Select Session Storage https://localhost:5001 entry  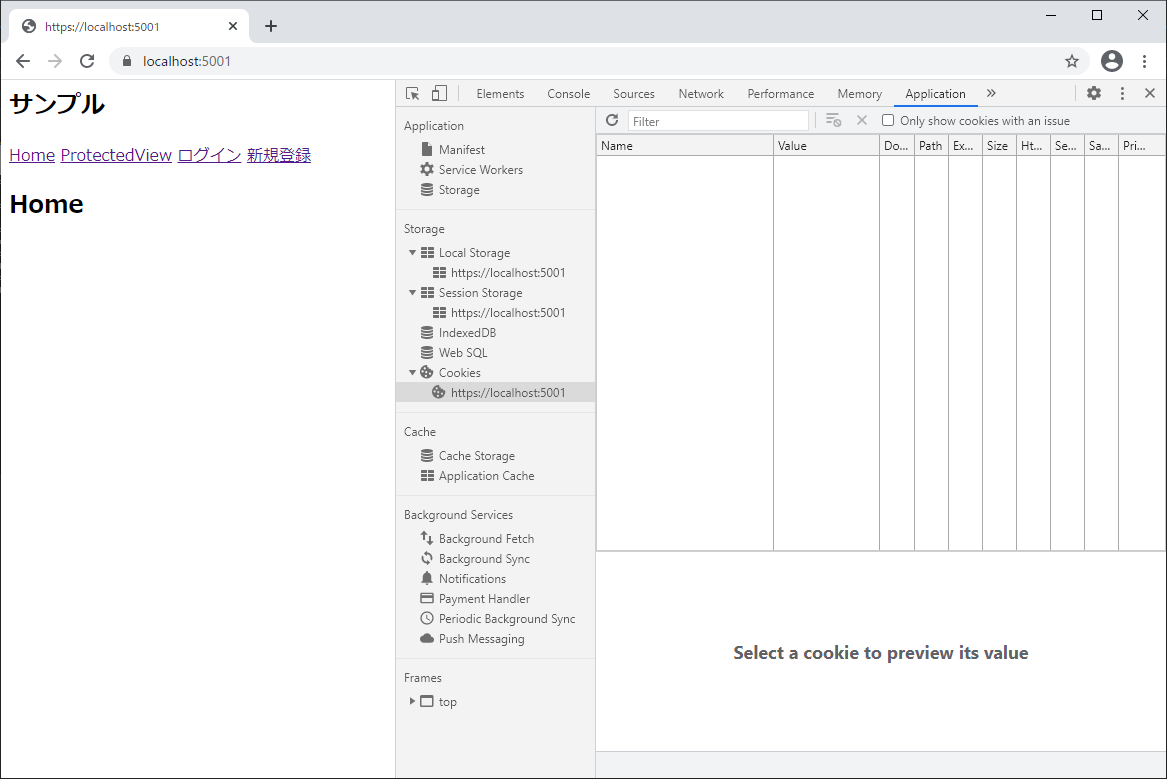point(499,313)
